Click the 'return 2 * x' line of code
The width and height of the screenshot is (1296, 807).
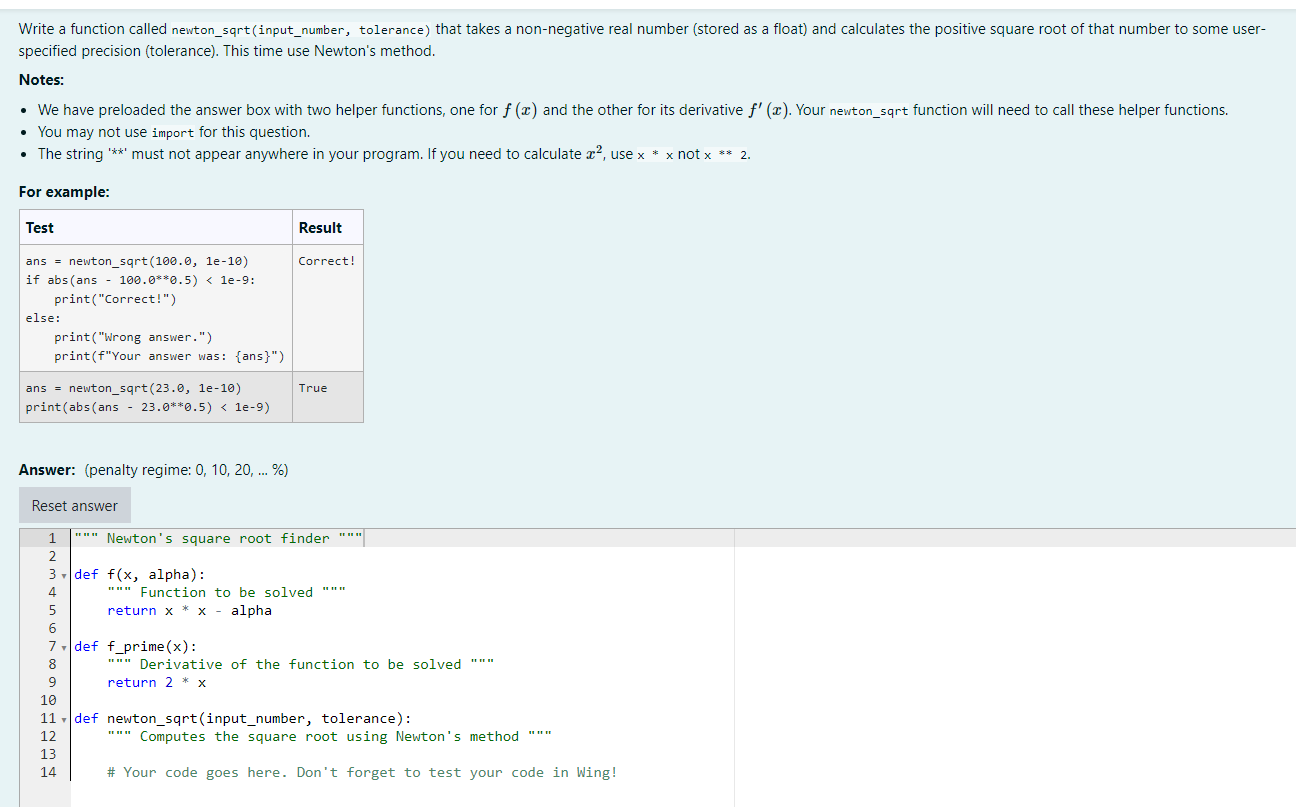tap(156, 682)
